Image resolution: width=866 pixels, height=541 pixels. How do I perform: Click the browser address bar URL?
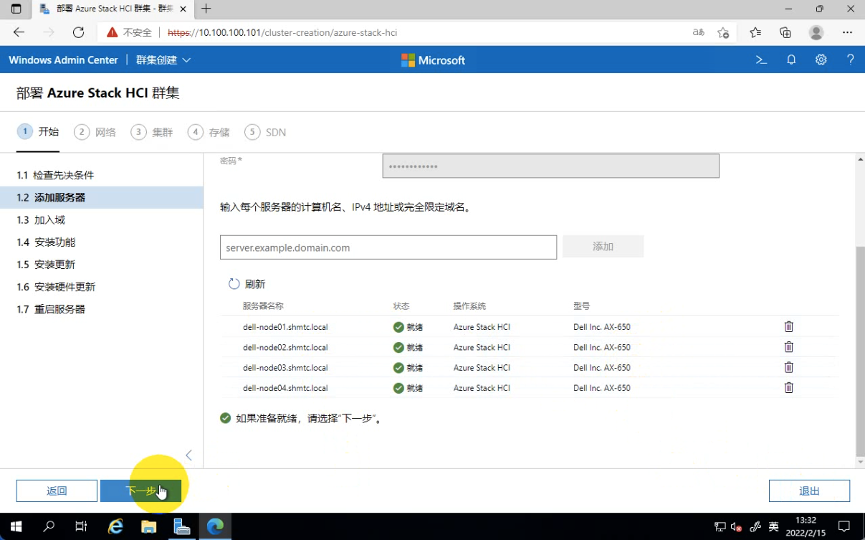coord(282,33)
